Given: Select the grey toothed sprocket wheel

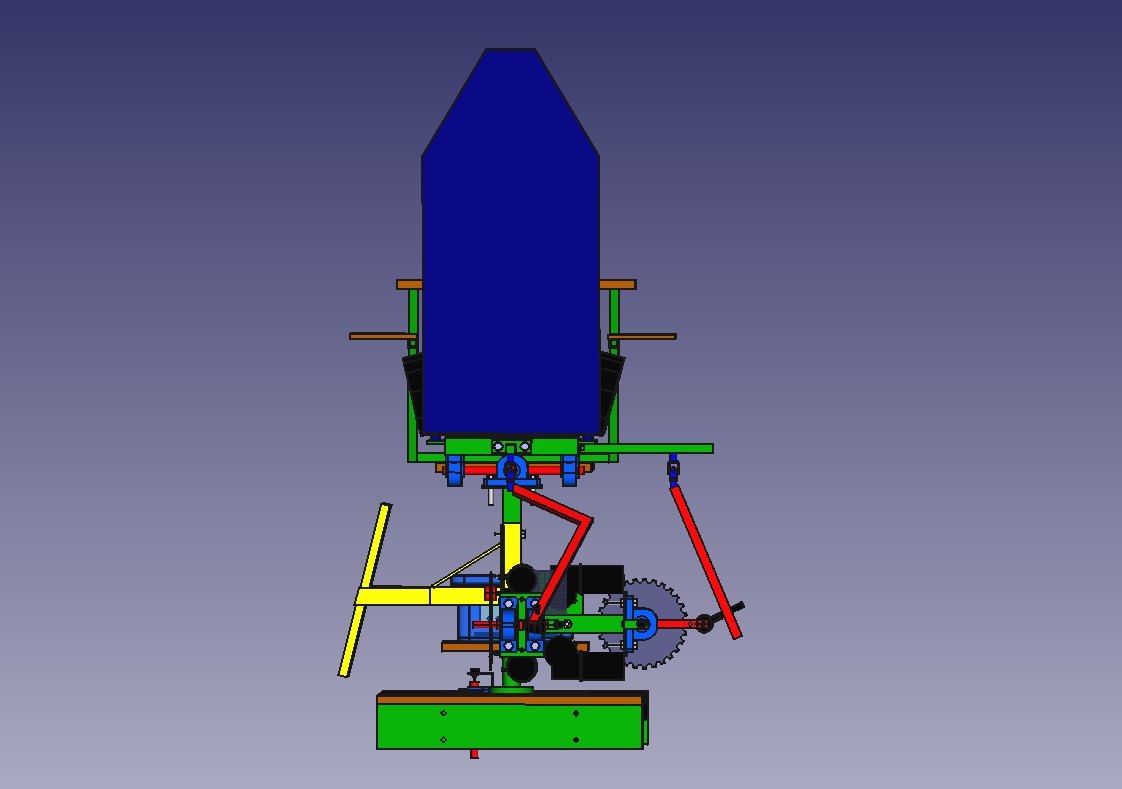Looking at the screenshot, I should coord(644,624).
